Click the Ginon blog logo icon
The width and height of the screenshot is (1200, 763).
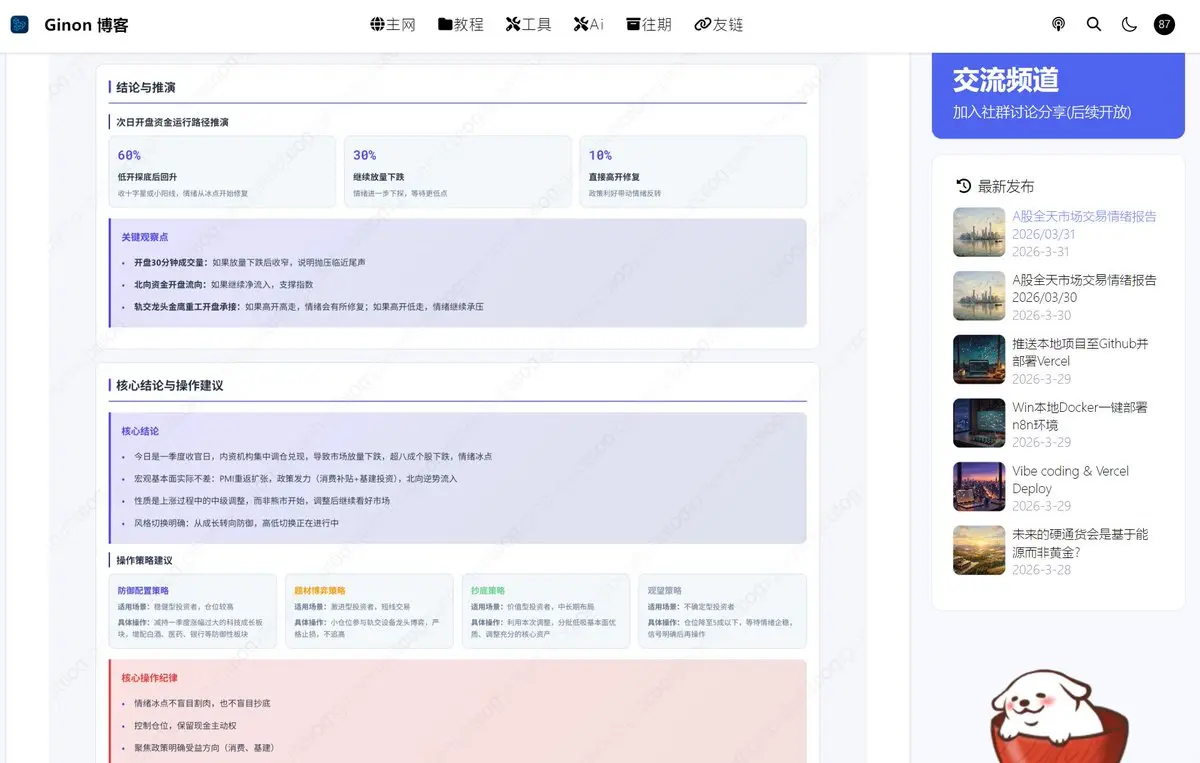[x=20, y=24]
